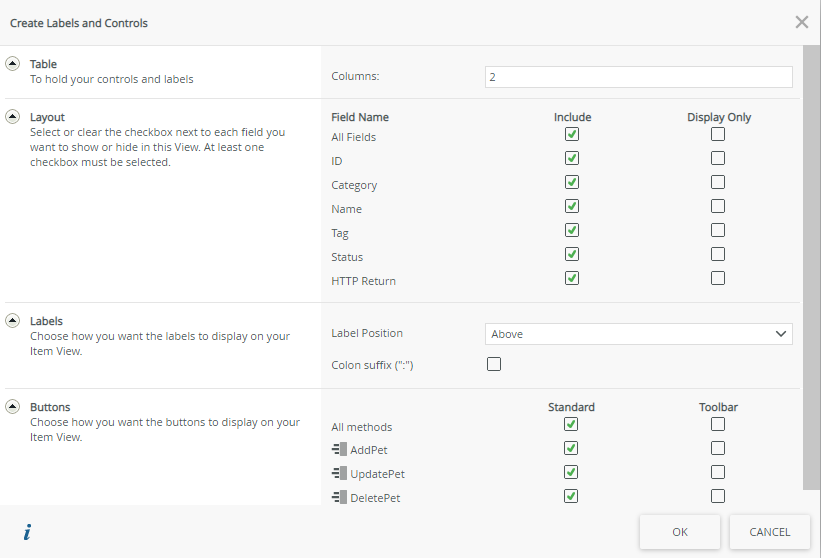Collapse the Layout section
Screen dimensions: 821x558
tap(13, 116)
